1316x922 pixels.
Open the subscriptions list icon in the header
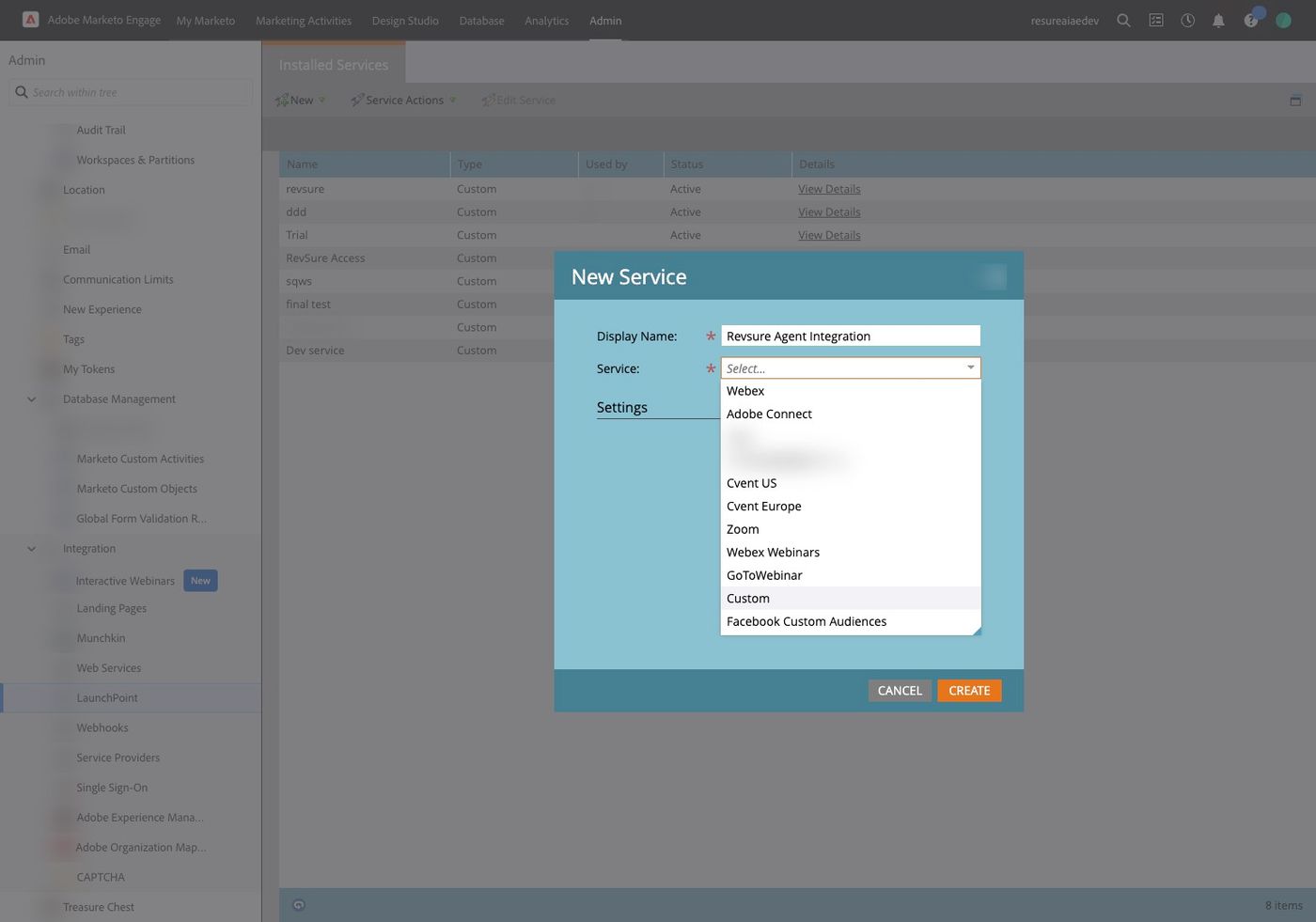point(1156,20)
